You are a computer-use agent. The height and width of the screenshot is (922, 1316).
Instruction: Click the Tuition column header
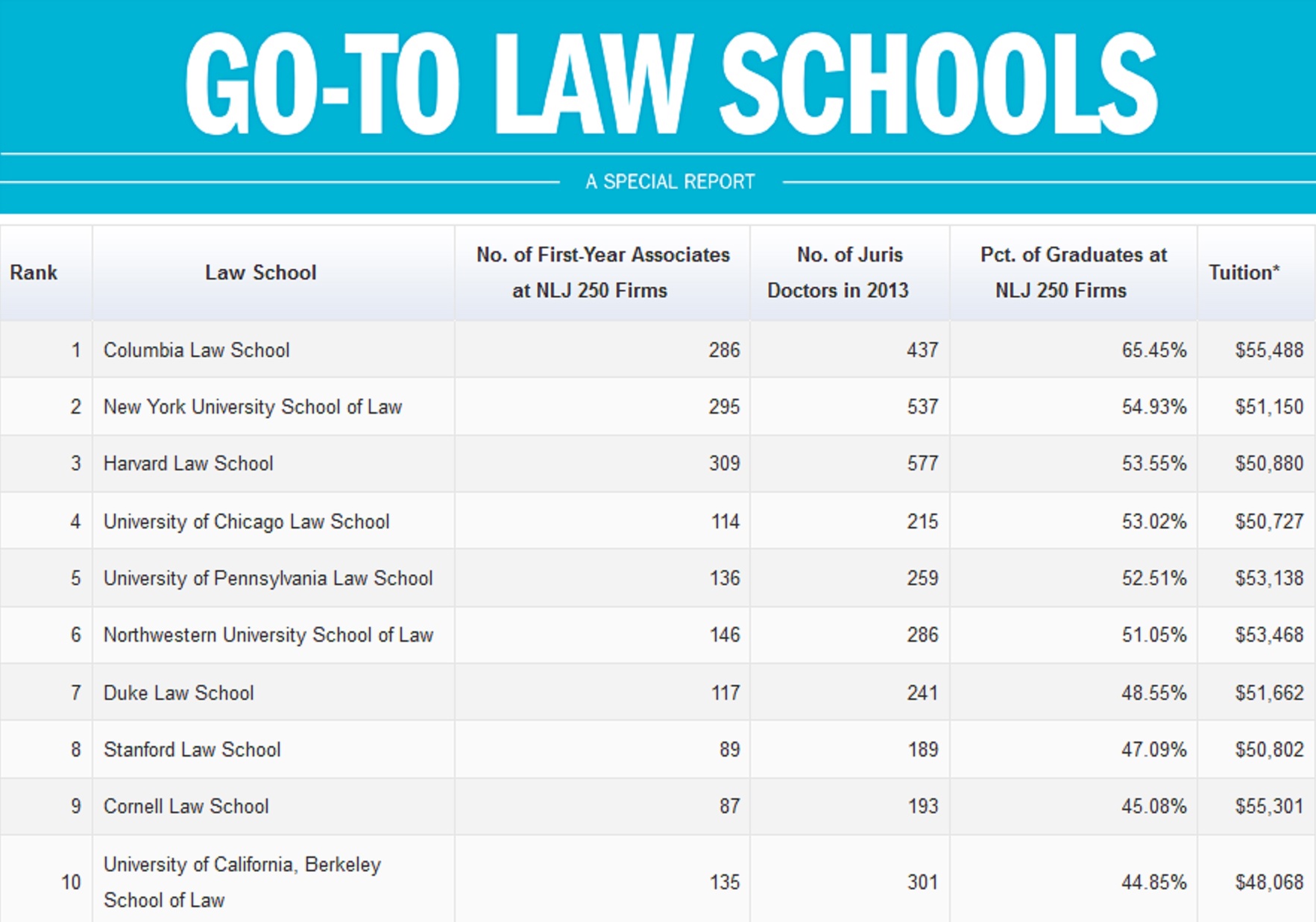click(x=1243, y=273)
